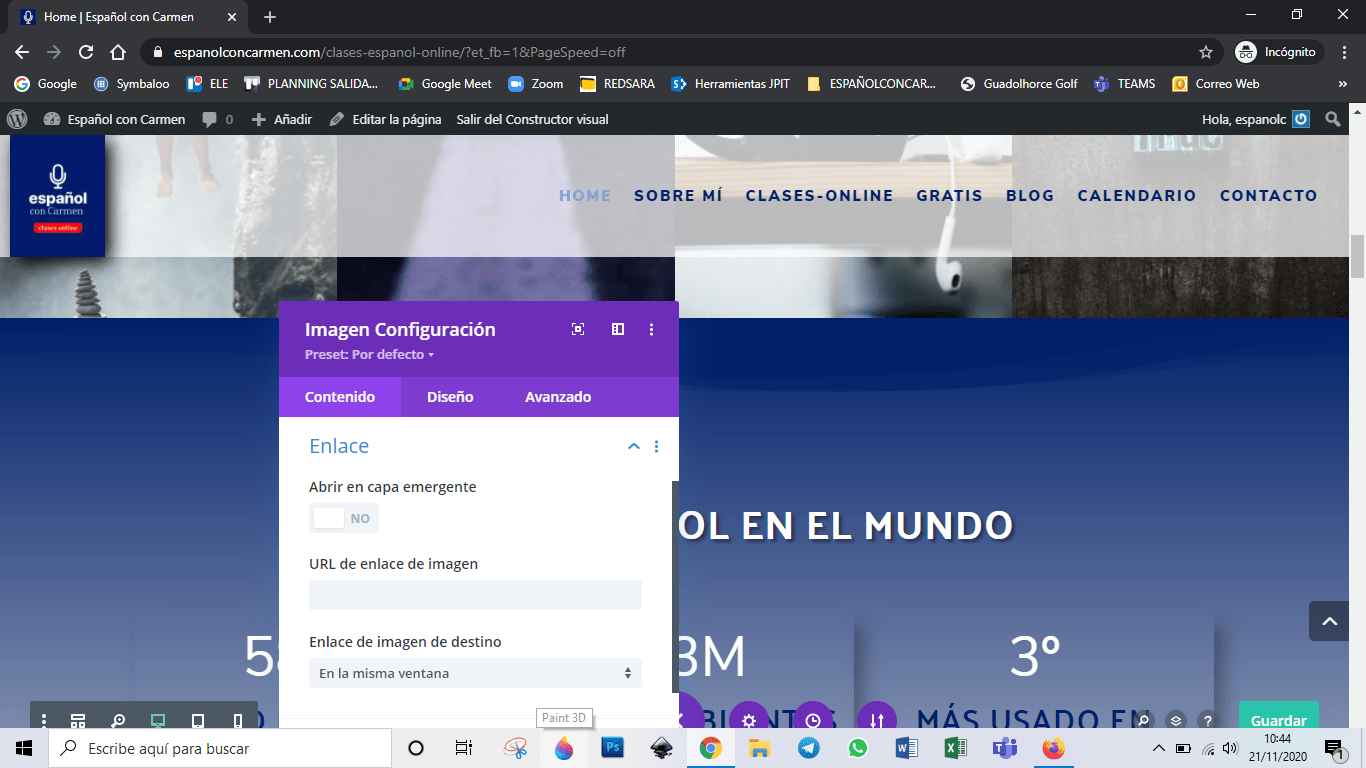This screenshot has width=1366, height=768.
Task: Open the Windows Start menu
Action: tap(24, 748)
